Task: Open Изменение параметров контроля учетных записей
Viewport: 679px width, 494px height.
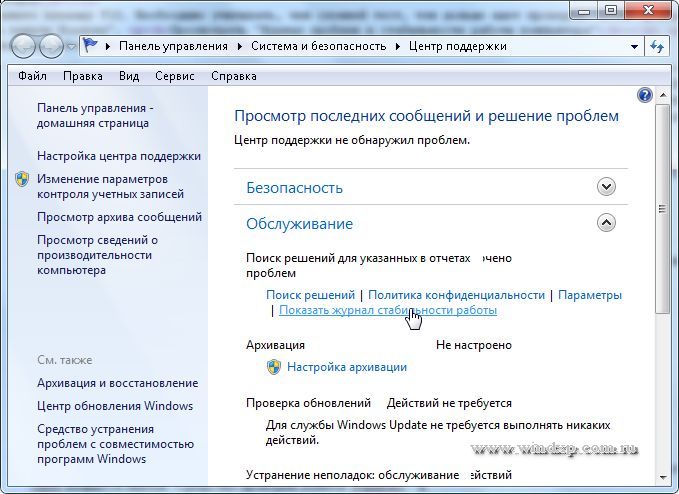Action: click(110, 187)
